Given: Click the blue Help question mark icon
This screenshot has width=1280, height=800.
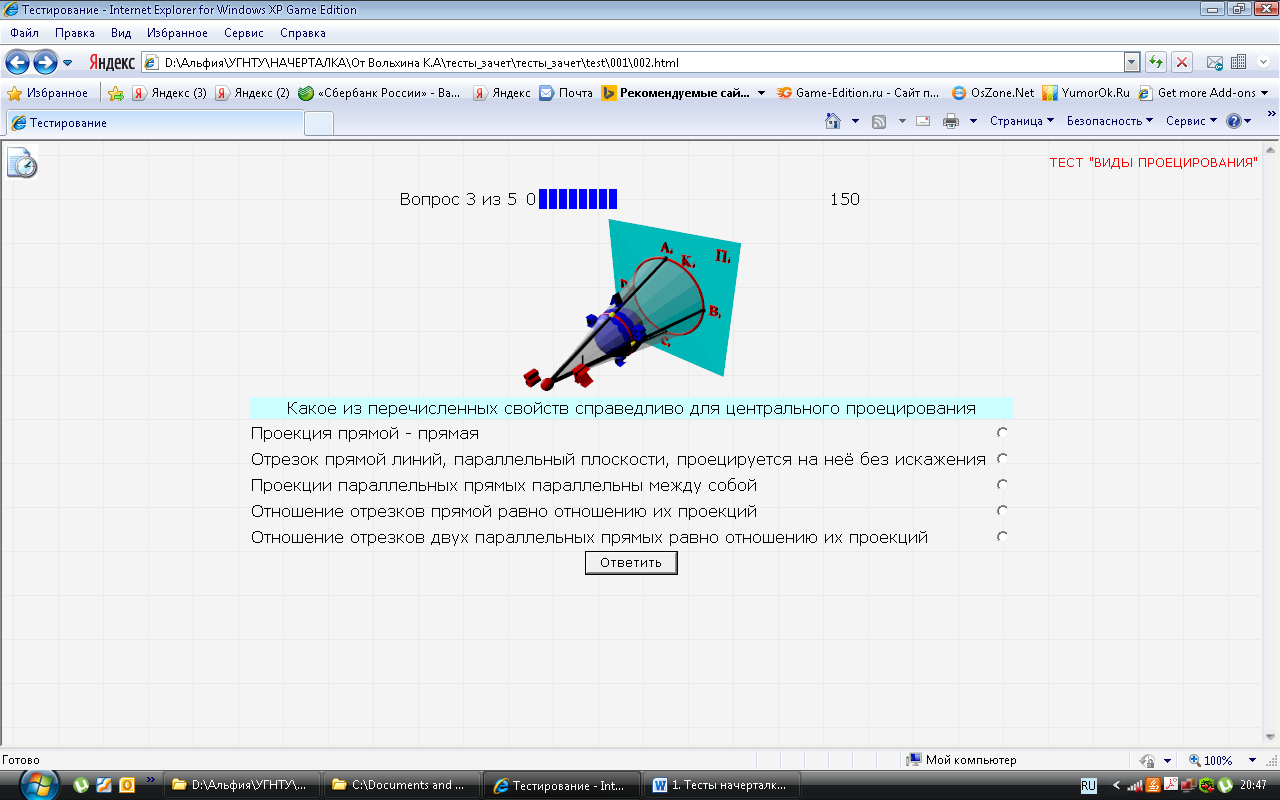Looking at the screenshot, I should point(1234,121).
